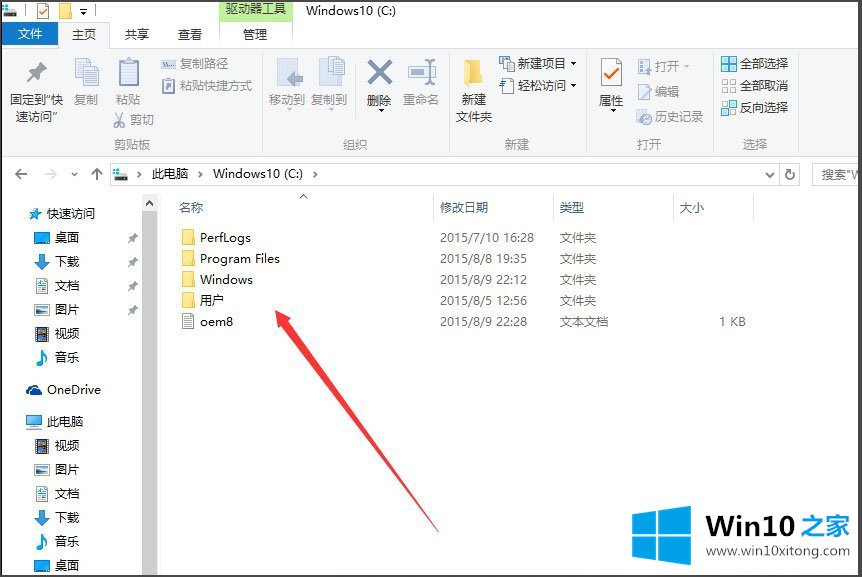Click 历史记录 (History) button
Viewport: 862px width, 577px height.
click(x=670, y=116)
